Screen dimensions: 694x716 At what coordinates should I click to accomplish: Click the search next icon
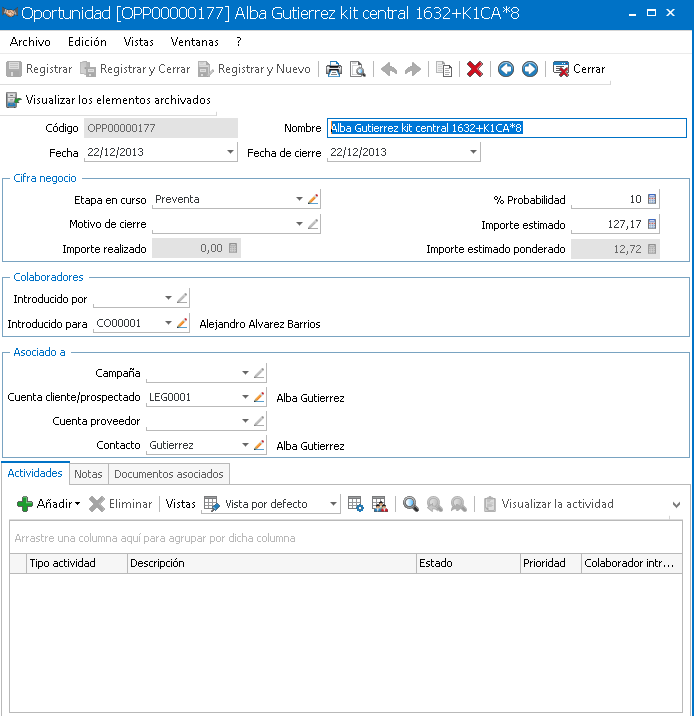click(x=458, y=504)
